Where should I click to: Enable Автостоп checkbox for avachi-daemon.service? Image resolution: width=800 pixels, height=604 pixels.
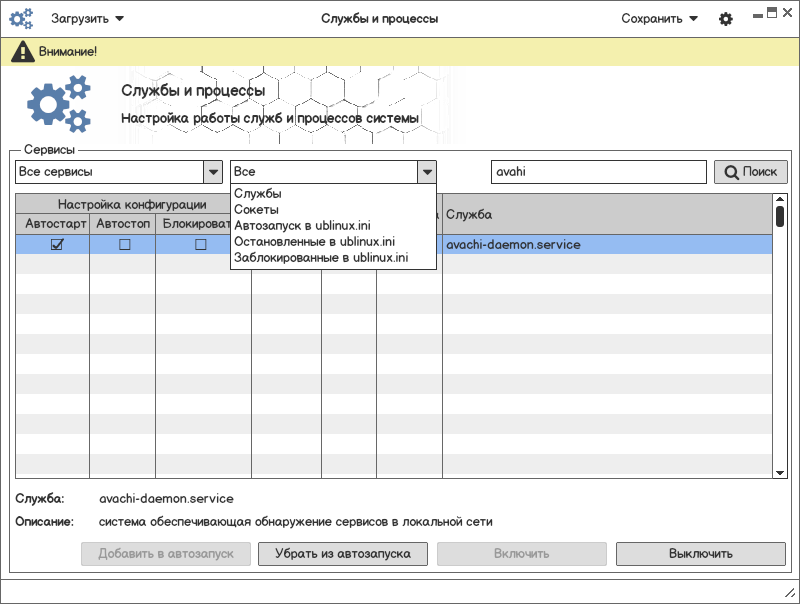tap(125, 244)
